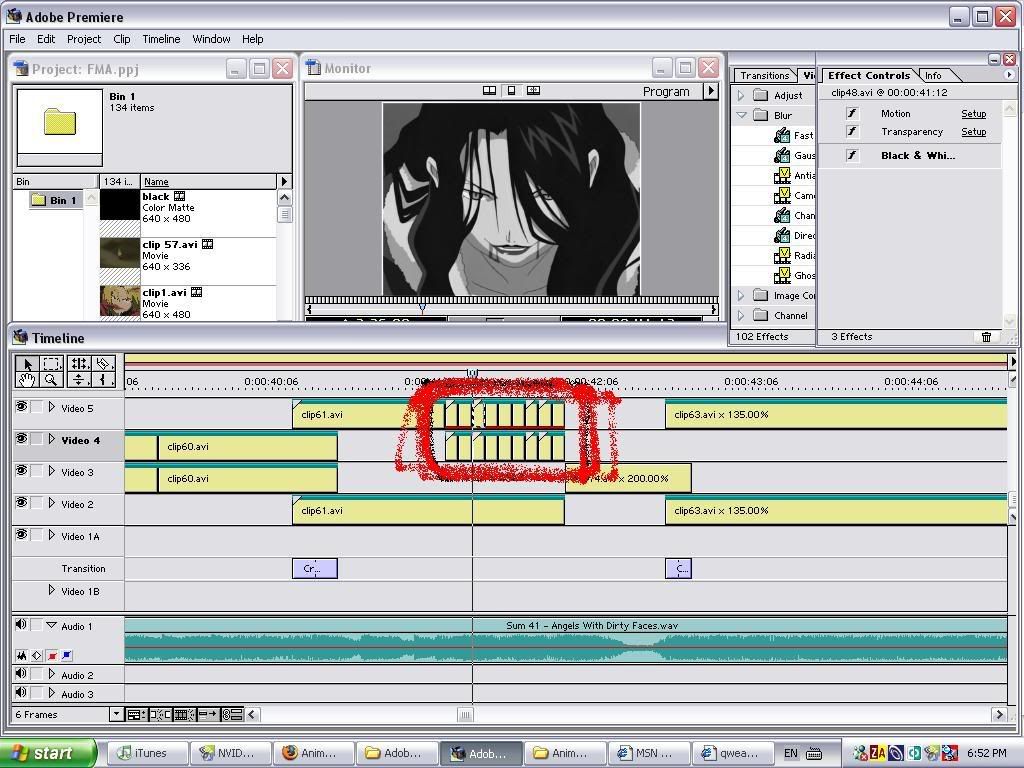Image resolution: width=1024 pixels, height=768 pixels.
Task: Select the arrow Selection tool in Timeline
Action: tap(27, 364)
